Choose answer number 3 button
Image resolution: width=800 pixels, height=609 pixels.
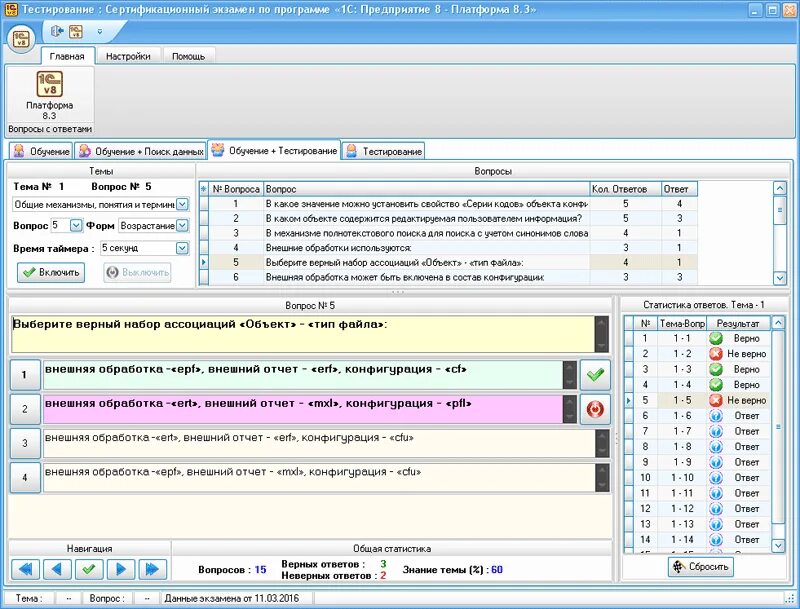click(24, 443)
